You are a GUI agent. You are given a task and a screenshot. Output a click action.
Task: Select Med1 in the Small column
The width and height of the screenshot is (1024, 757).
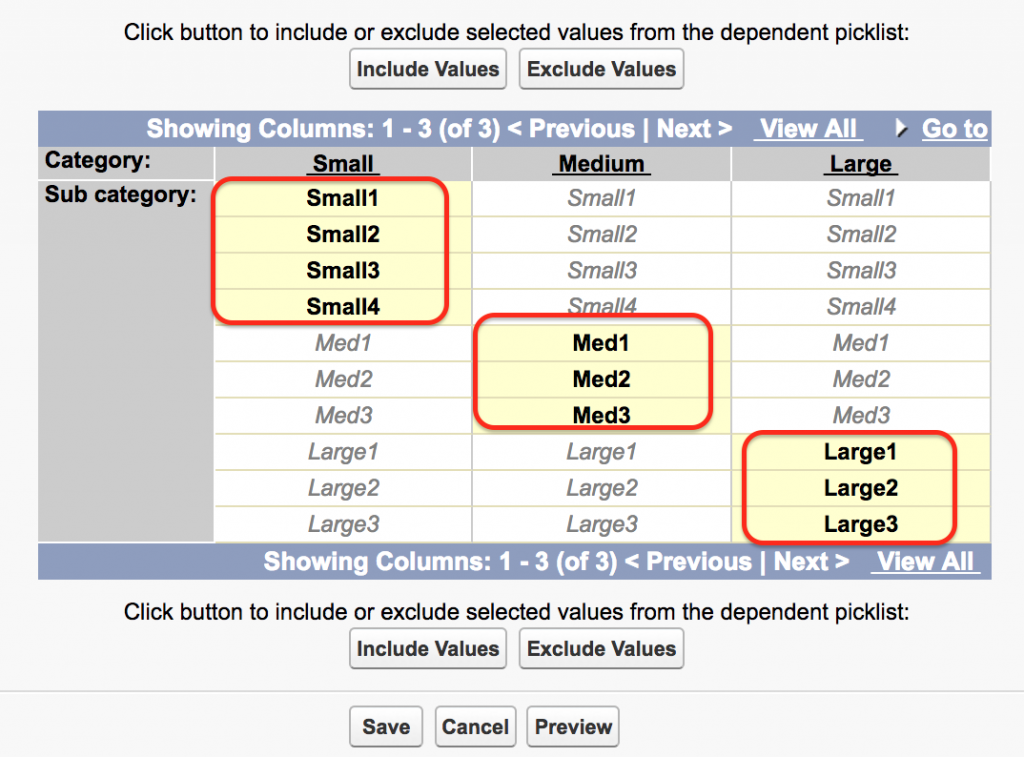click(x=343, y=343)
